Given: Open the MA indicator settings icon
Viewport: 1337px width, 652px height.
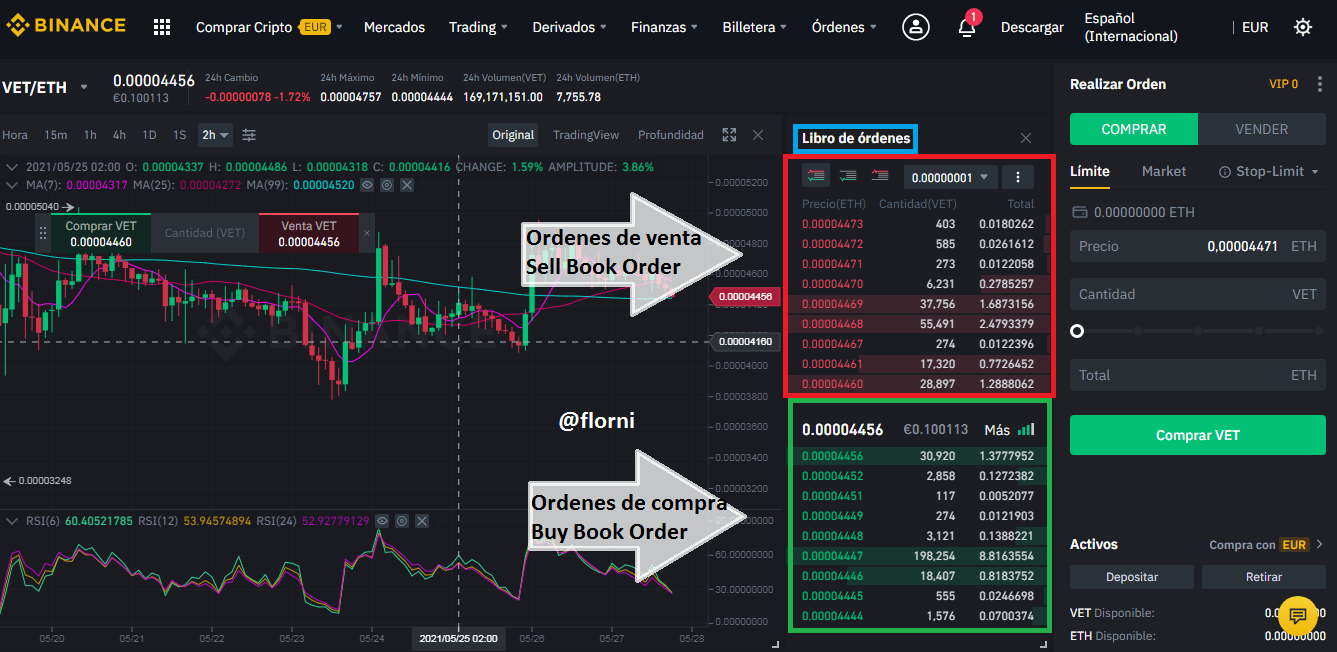Looking at the screenshot, I should (387, 185).
